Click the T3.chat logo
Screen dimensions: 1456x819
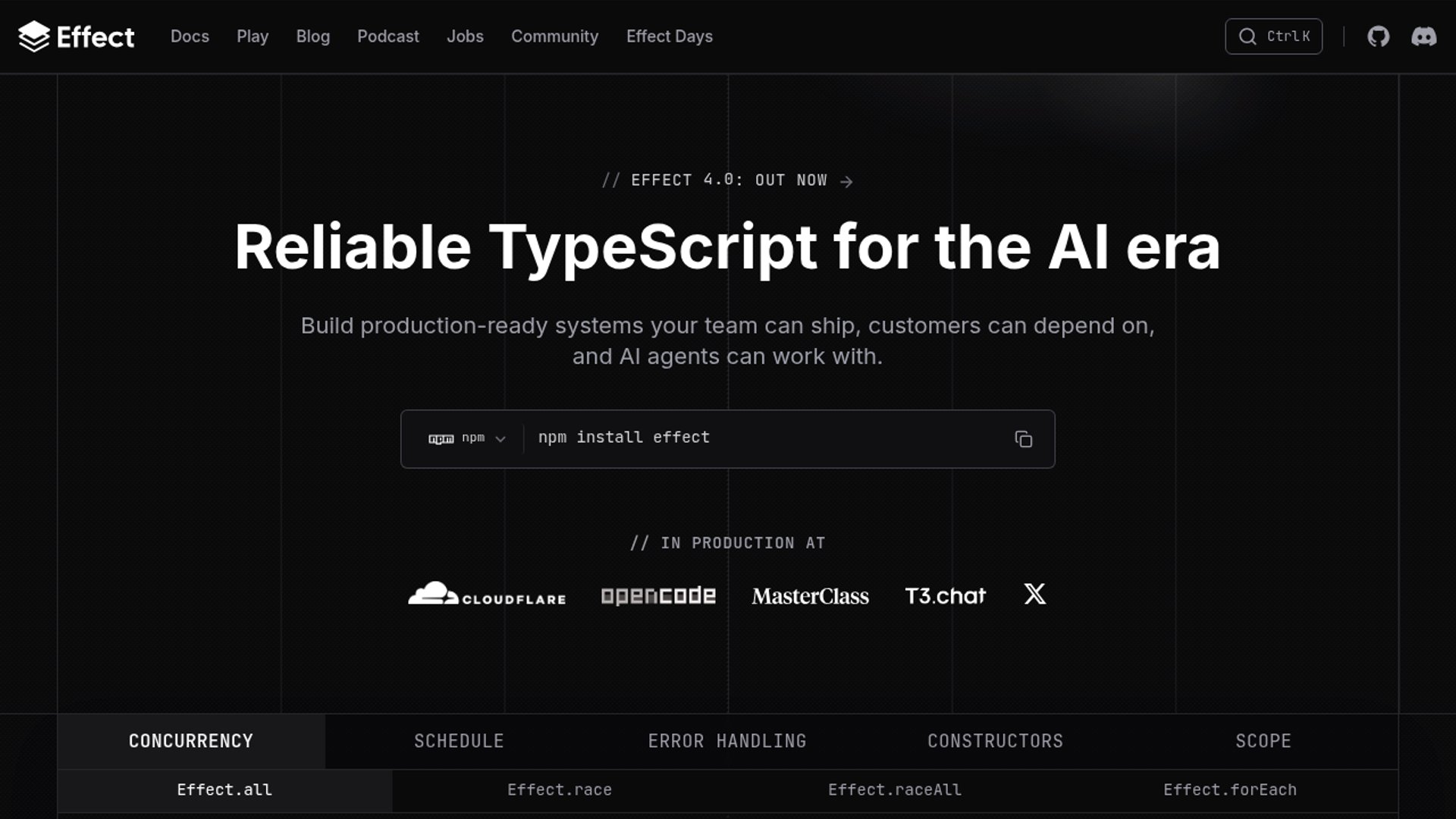point(945,595)
